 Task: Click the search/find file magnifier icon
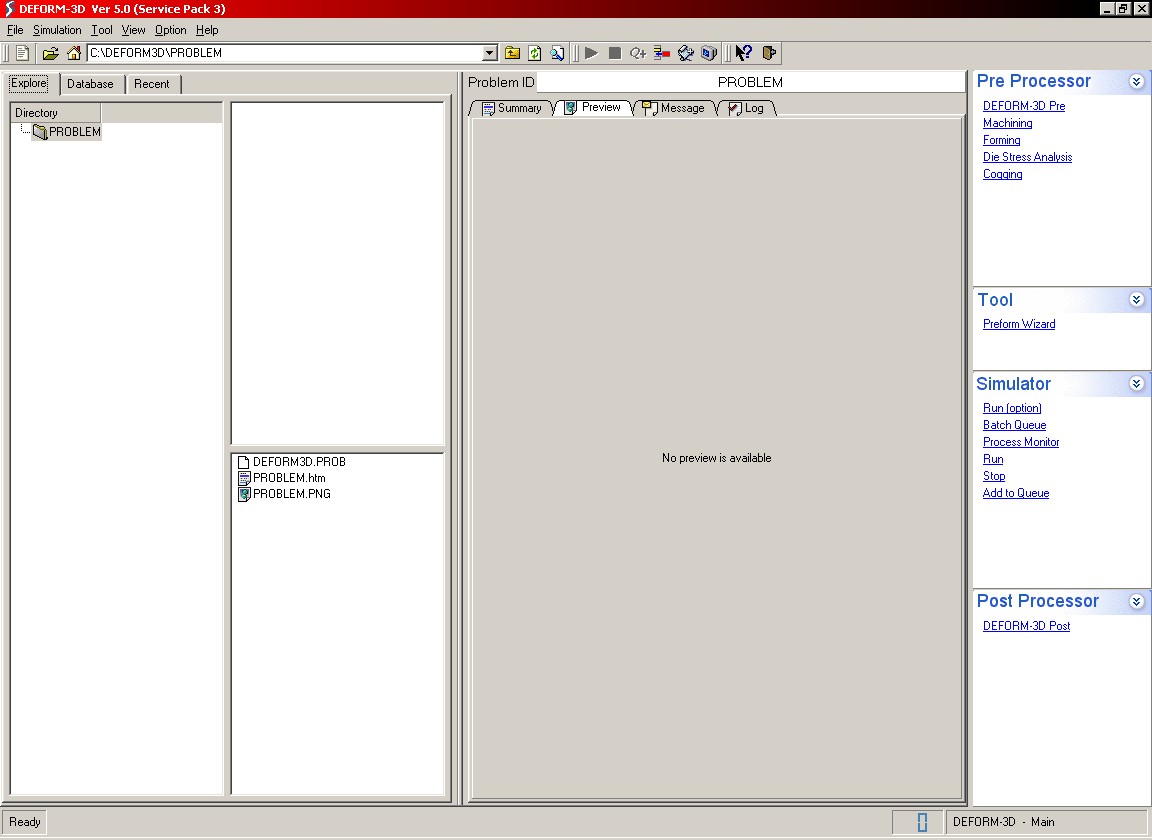[557, 53]
